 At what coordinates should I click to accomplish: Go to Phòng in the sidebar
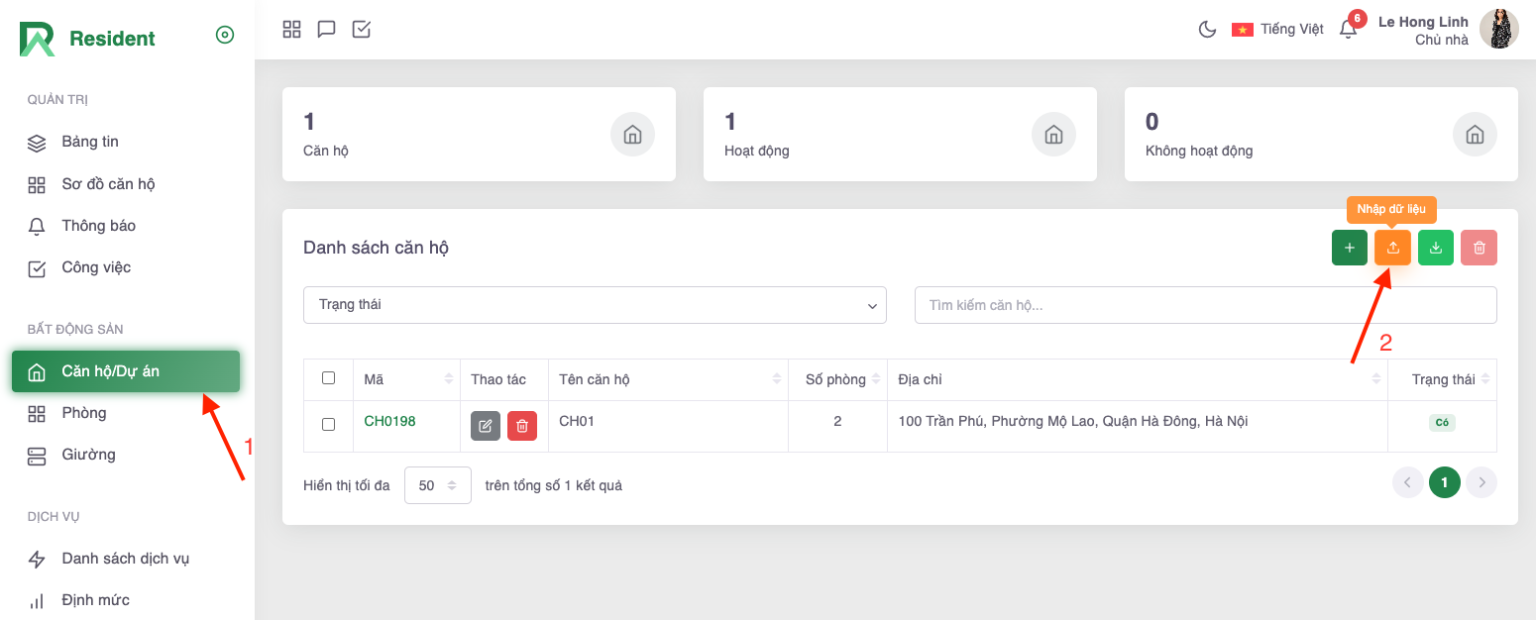[x=84, y=413]
